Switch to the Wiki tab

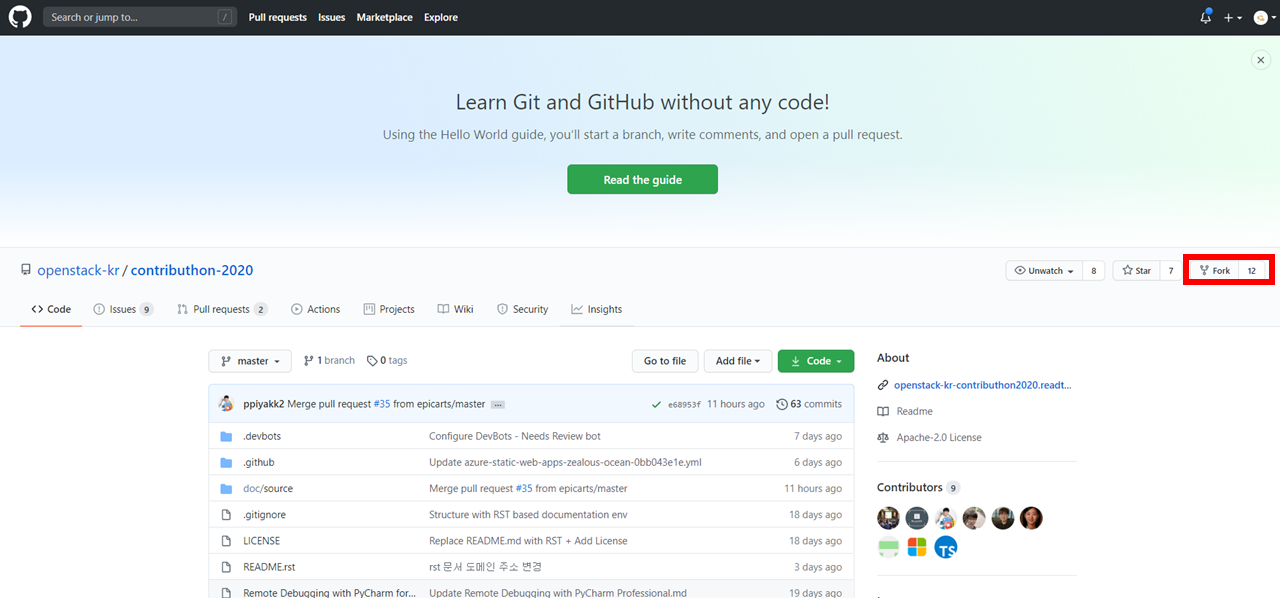tap(456, 309)
